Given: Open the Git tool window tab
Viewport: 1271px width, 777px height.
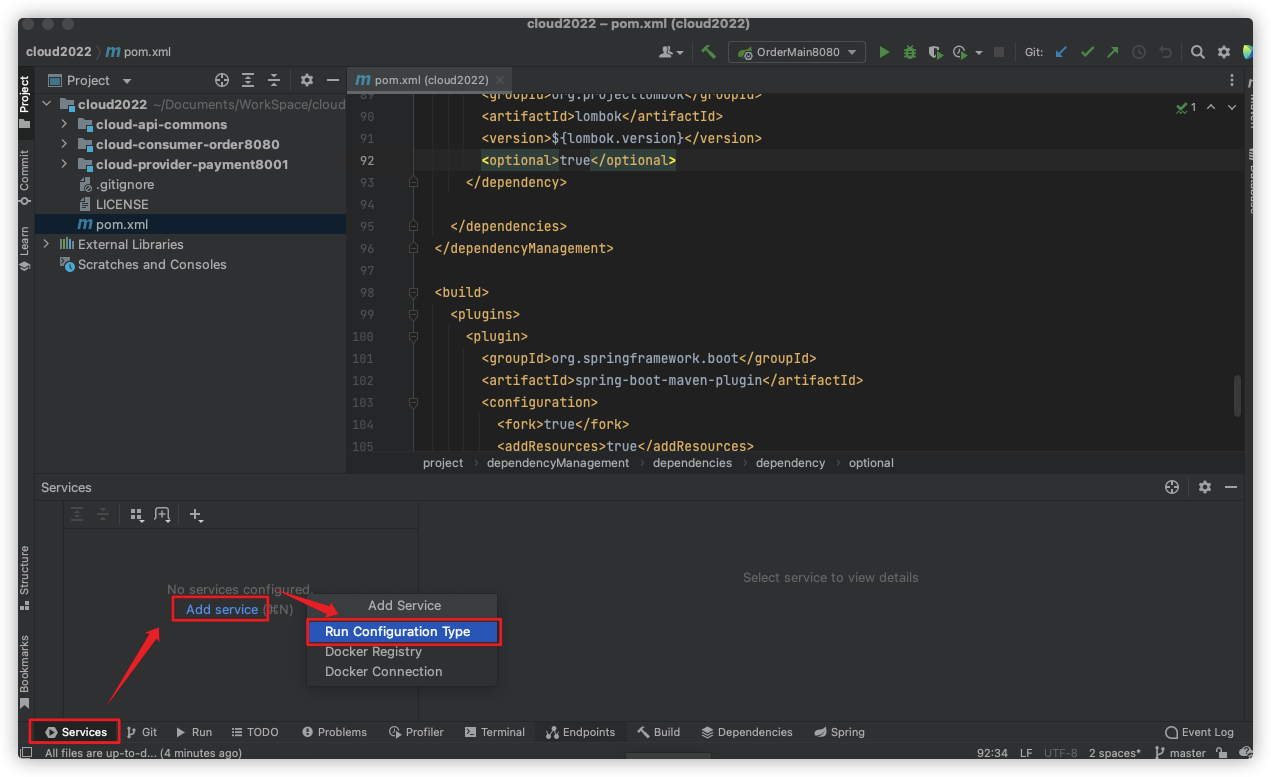Looking at the screenshot, I should [x=142, y=732].
